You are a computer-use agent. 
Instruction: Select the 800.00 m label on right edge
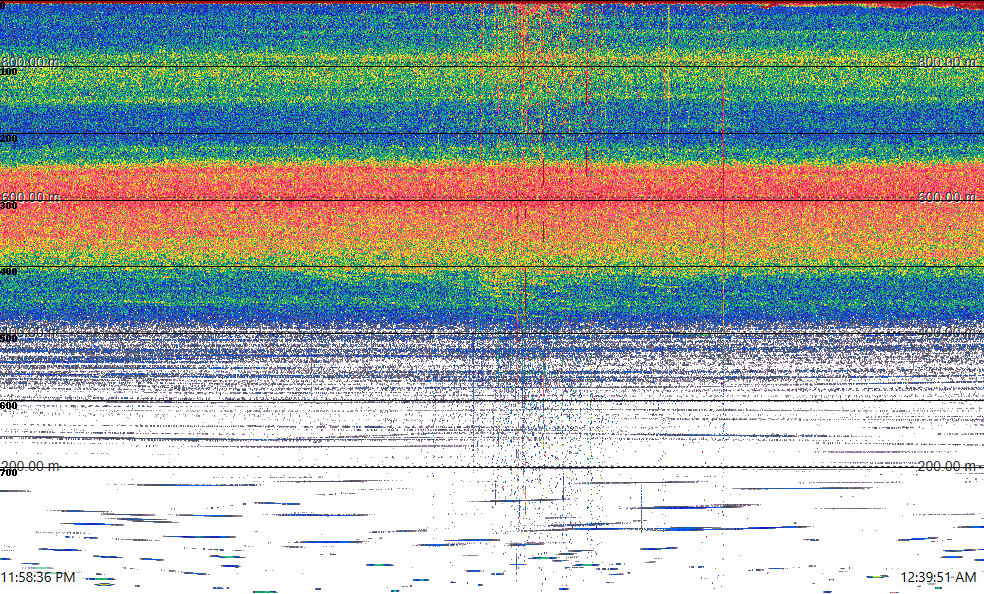[948, 61]
